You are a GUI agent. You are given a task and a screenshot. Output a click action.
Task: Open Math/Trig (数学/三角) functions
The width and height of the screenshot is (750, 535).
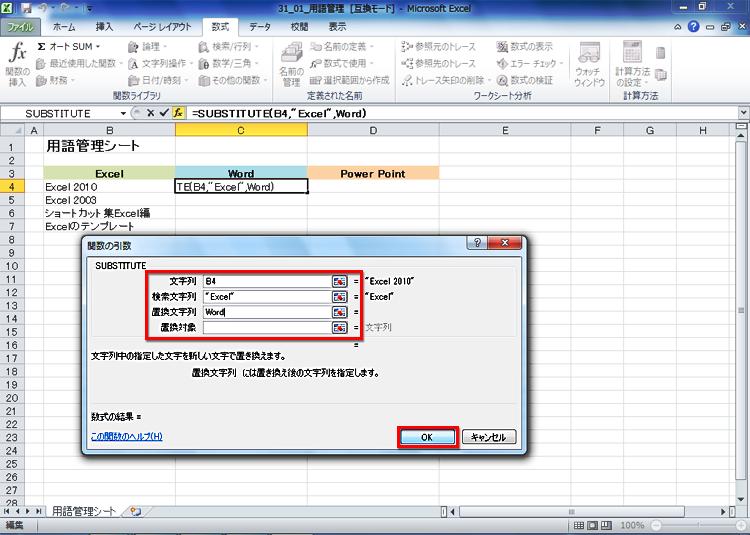tap(229, 63)
